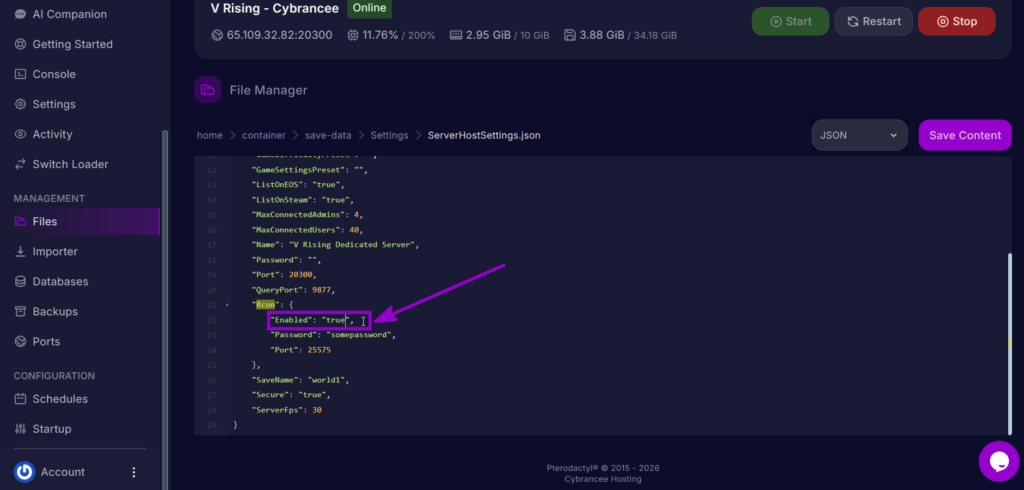Navigate to the Settings folder breadcrumb

tap(389, 135)
